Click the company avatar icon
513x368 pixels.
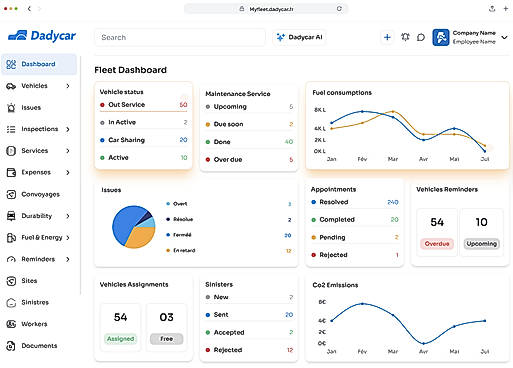click(x=441, y=37)
